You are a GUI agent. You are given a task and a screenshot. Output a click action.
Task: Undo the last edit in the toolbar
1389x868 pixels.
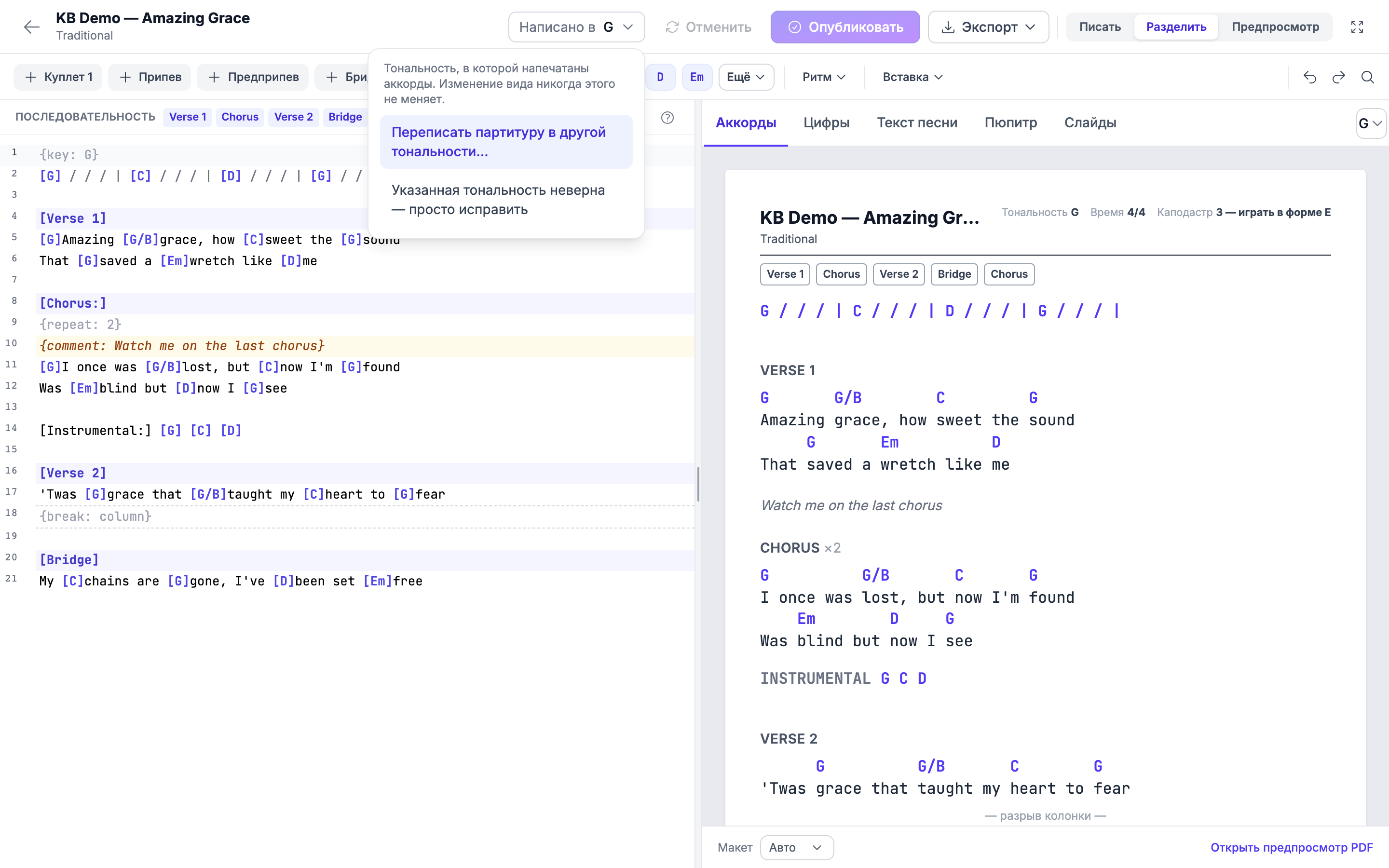coord(1310,77)
